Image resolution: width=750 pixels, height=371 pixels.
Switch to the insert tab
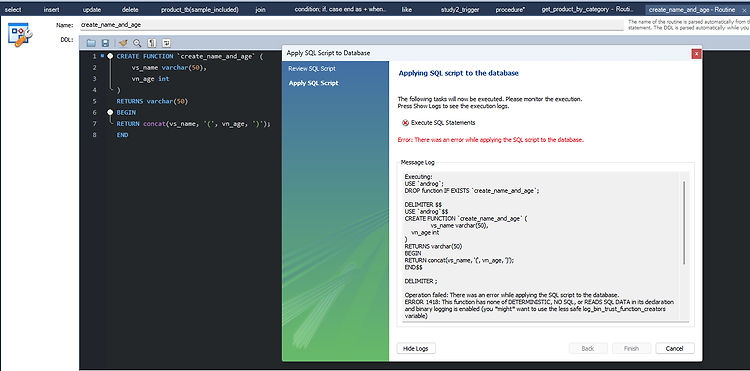(x=52, y=10)
